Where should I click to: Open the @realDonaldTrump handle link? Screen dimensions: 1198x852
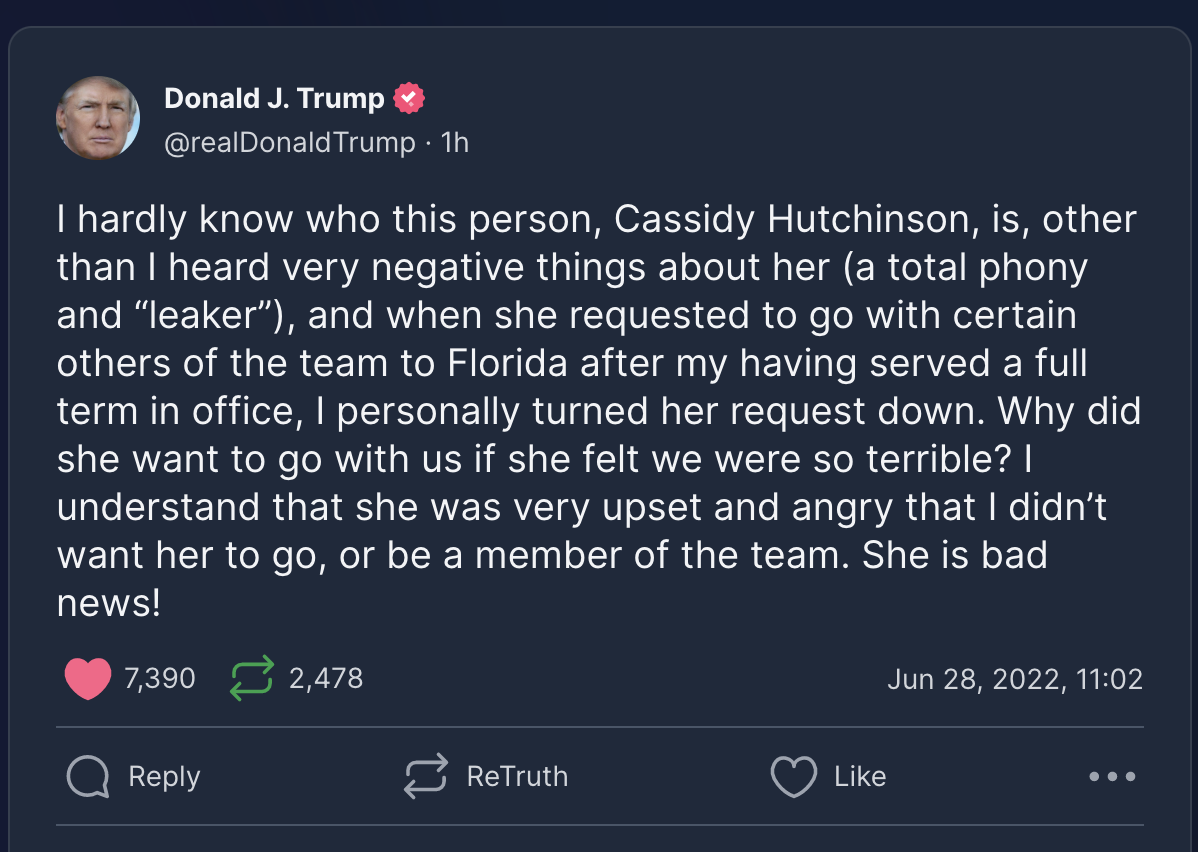[290, 142]
